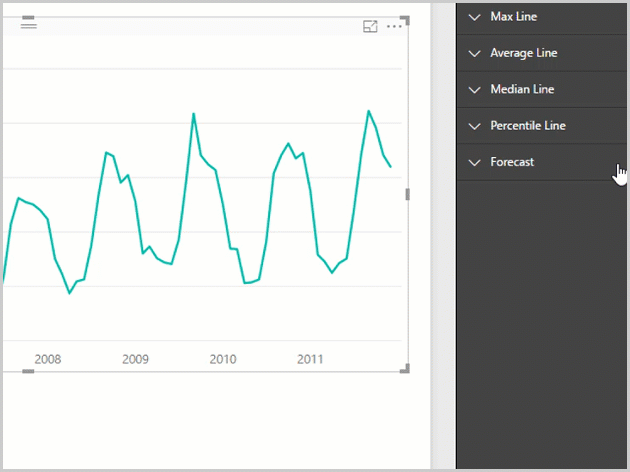
Task: Click the 2010 x-axis label
Action: 223,359
